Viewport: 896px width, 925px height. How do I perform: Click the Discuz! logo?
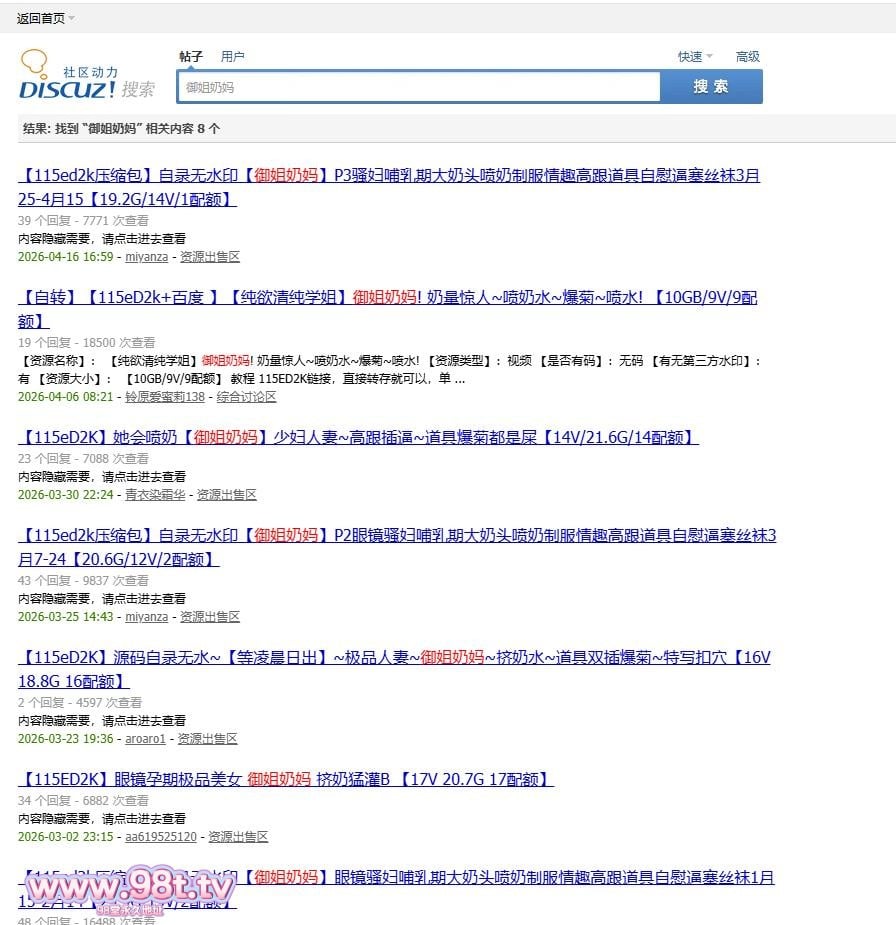[x=87, y=78]
